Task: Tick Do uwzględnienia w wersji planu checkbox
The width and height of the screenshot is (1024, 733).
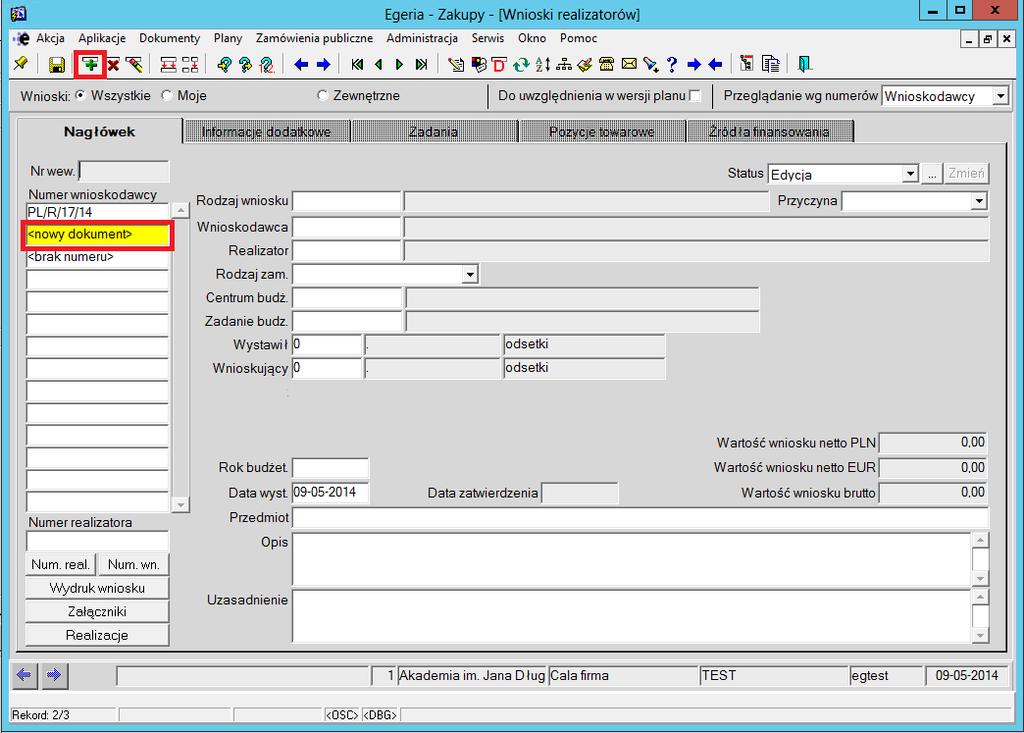Action: point(696,96)
